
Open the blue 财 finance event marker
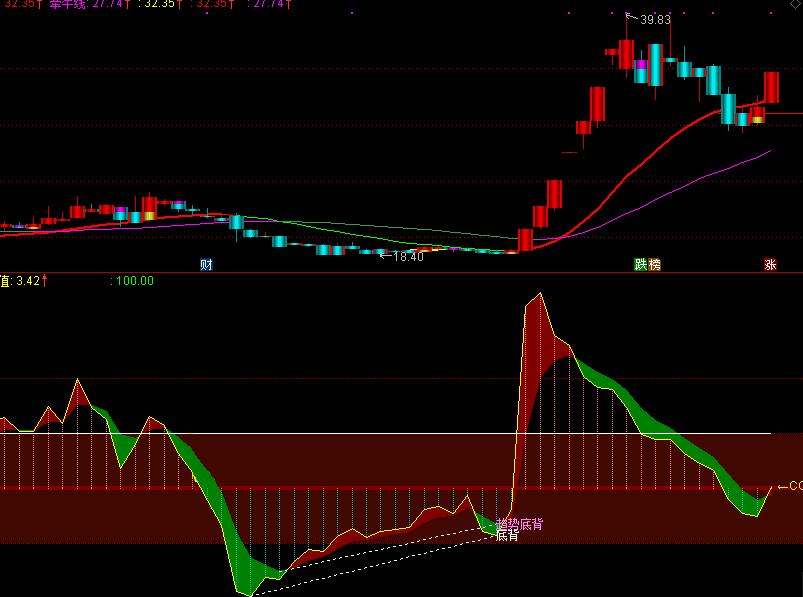[206, 265]
